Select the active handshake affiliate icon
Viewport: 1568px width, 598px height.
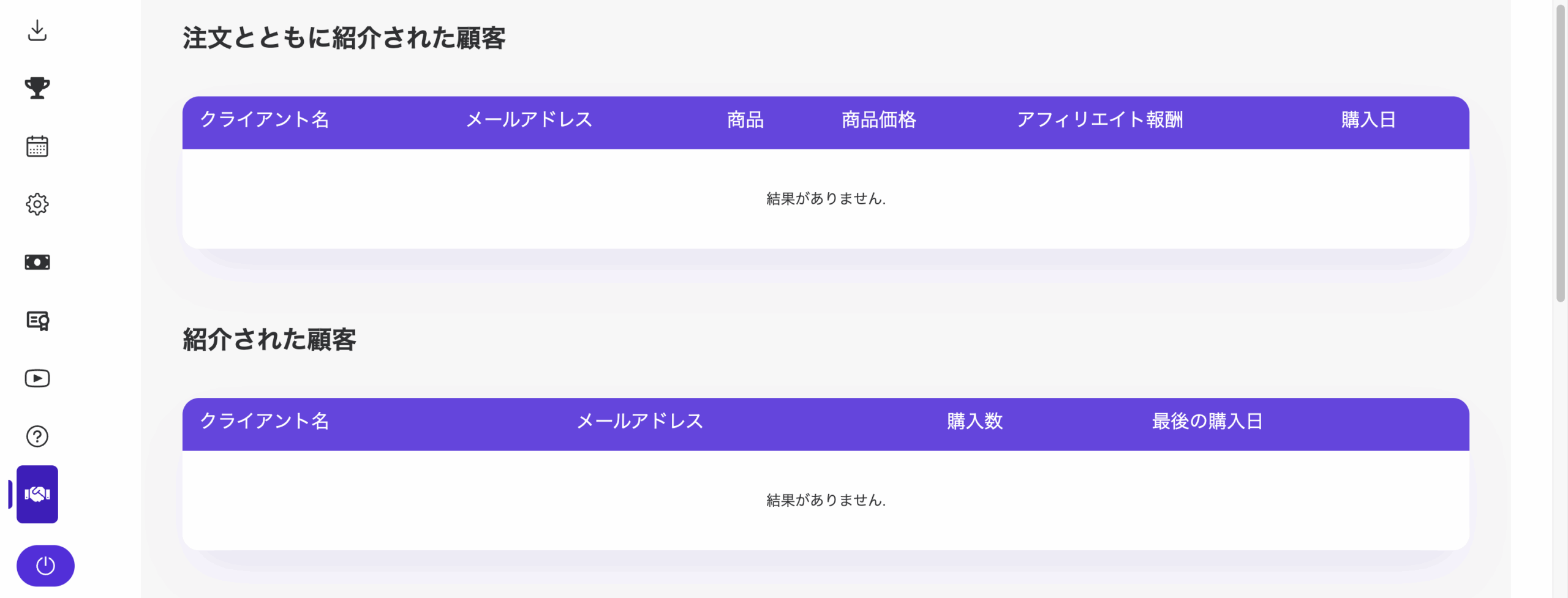tap(37, 494)
